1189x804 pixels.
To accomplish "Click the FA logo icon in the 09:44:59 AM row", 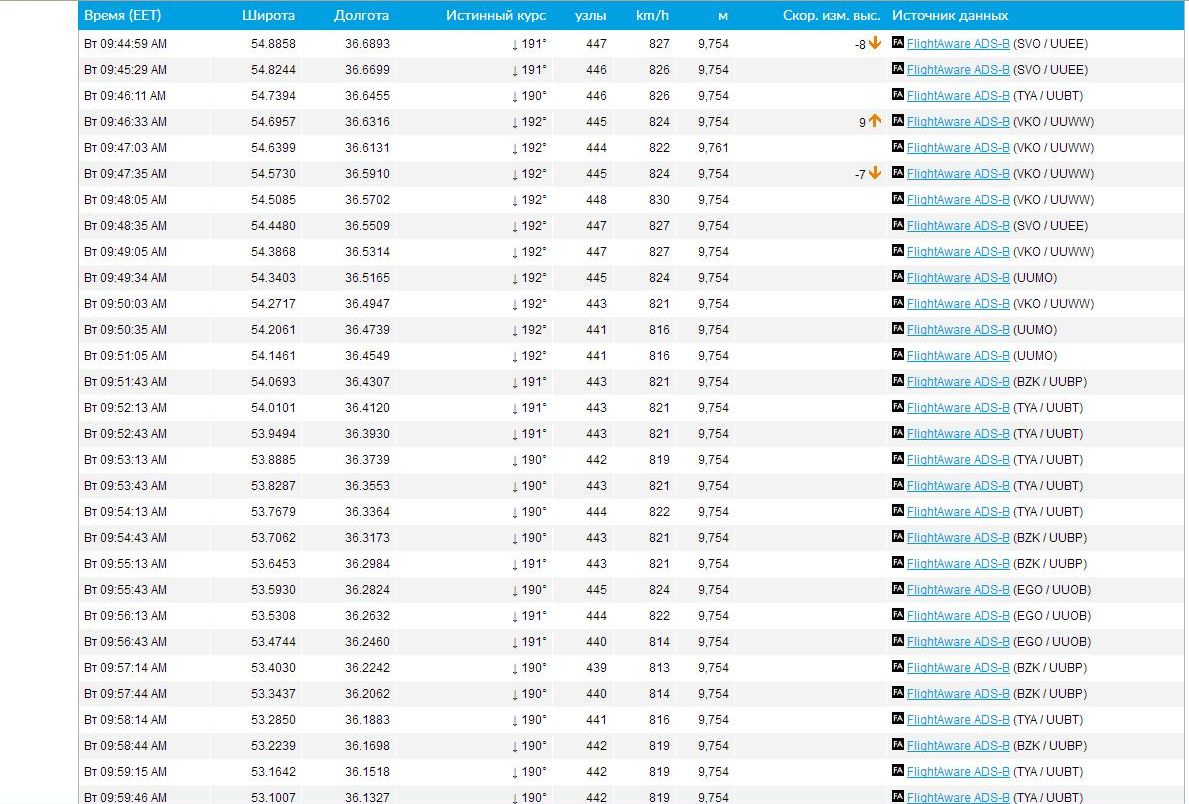I will click(897, 43).
